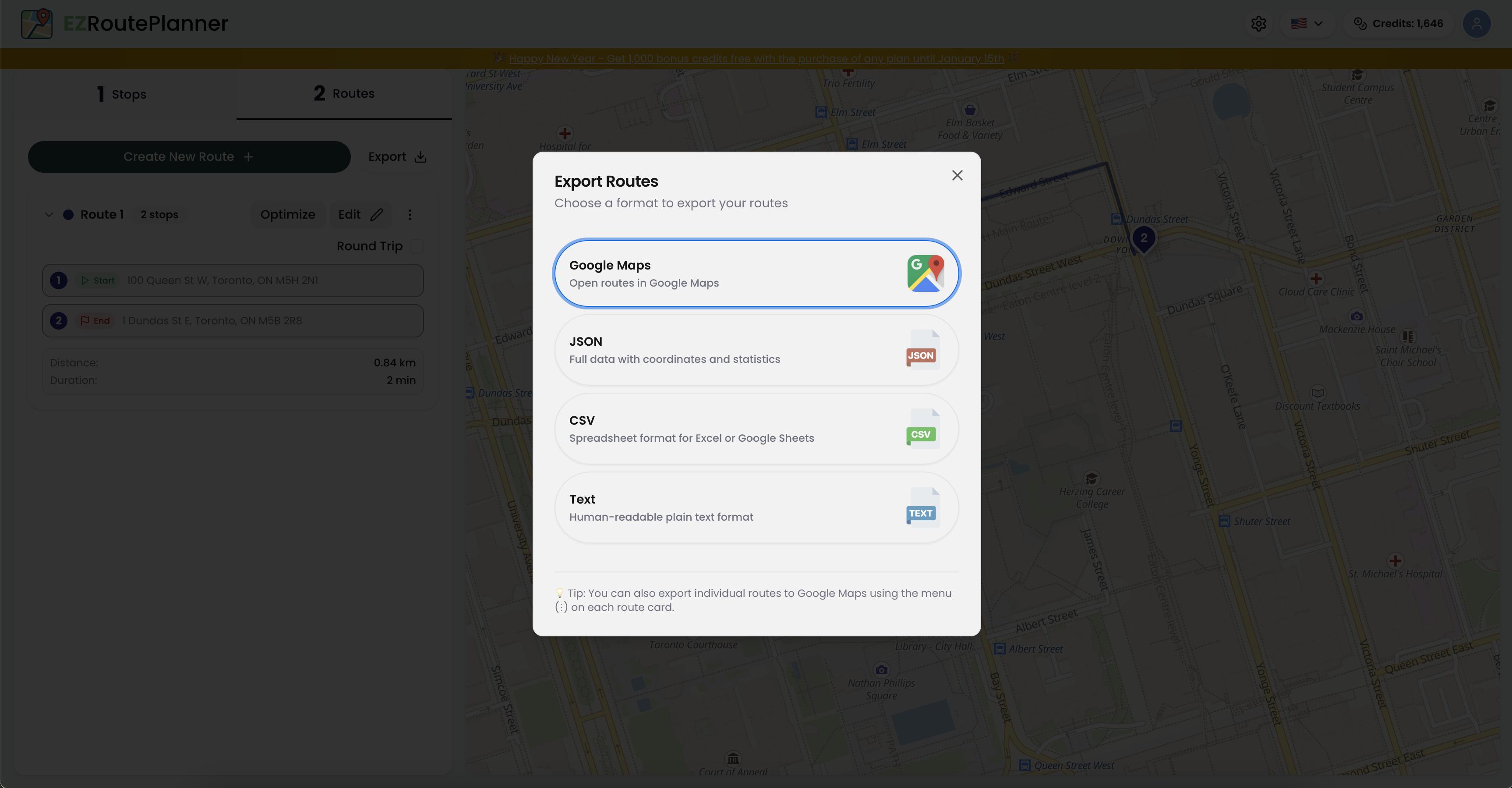Click the Route 1 color dot indicator
Screen dimensions: 1512x788
[x=69, y=214]
